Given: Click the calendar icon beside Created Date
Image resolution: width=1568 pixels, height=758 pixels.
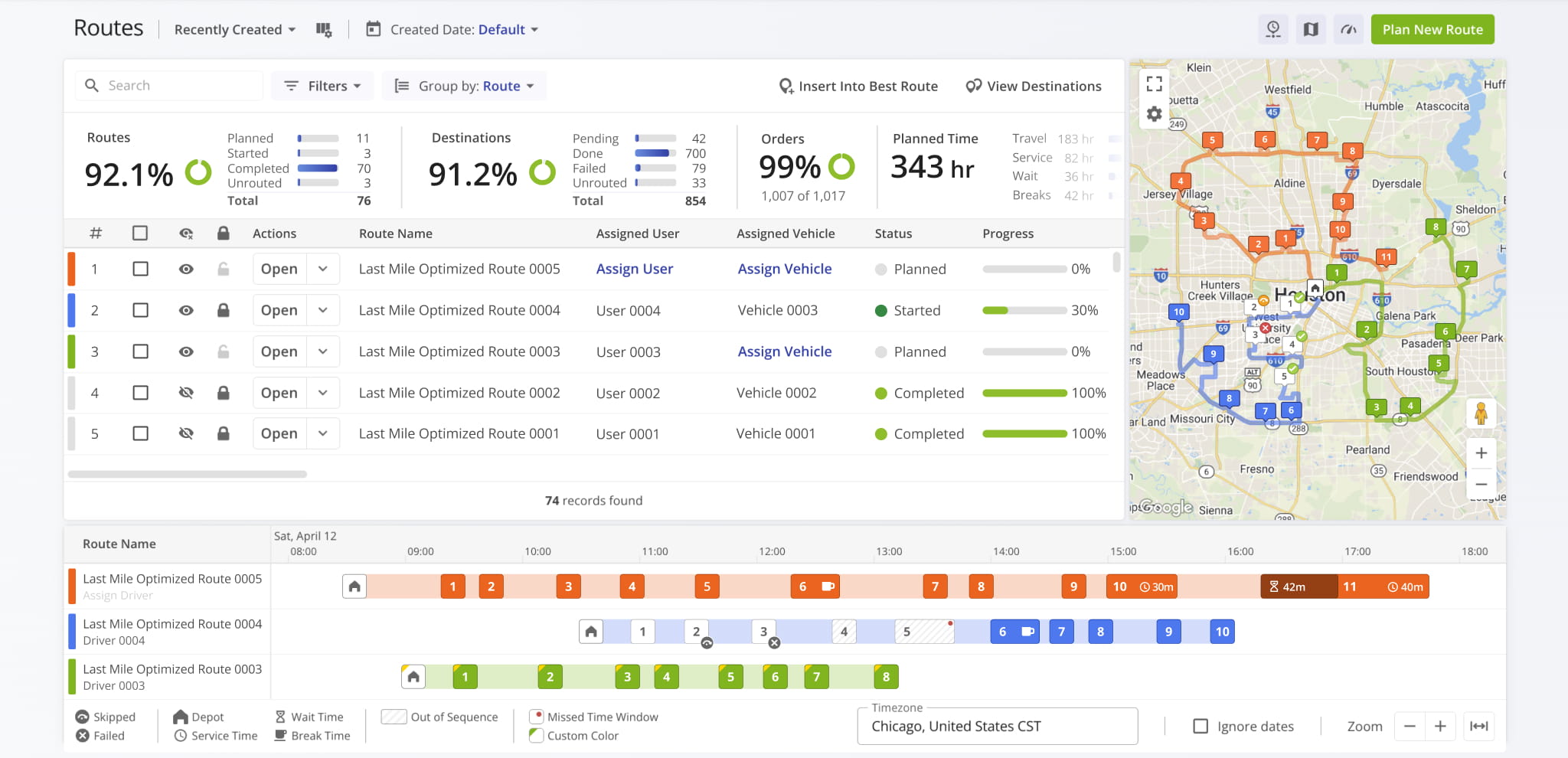Looking at the screenshot, I should (373, 29).
